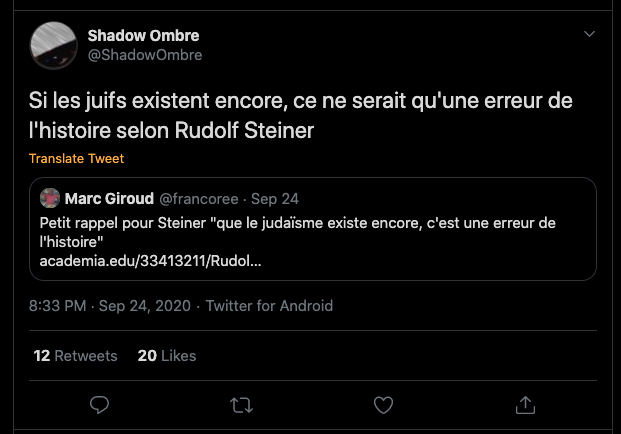621x434 pixels.
Task: Click the reply speech bubble icon
Action: pyautogui.click(x=99, y=404)
